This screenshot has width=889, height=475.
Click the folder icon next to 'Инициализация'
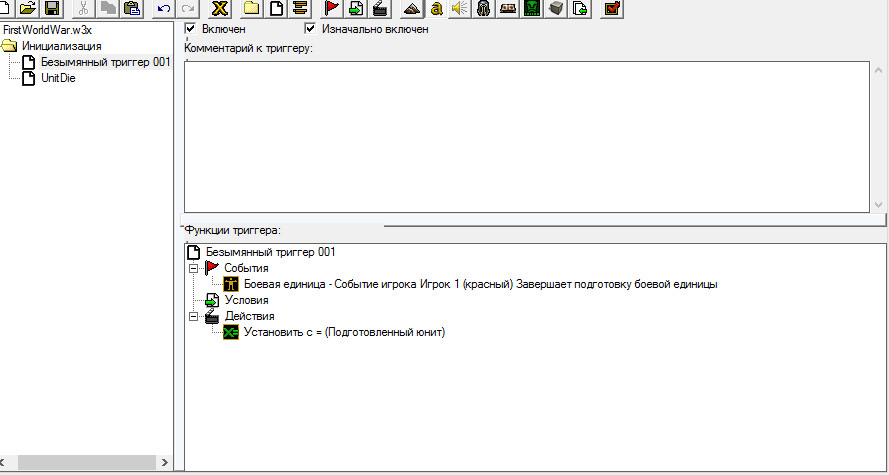pyautogui.click(x=9, y=46)
